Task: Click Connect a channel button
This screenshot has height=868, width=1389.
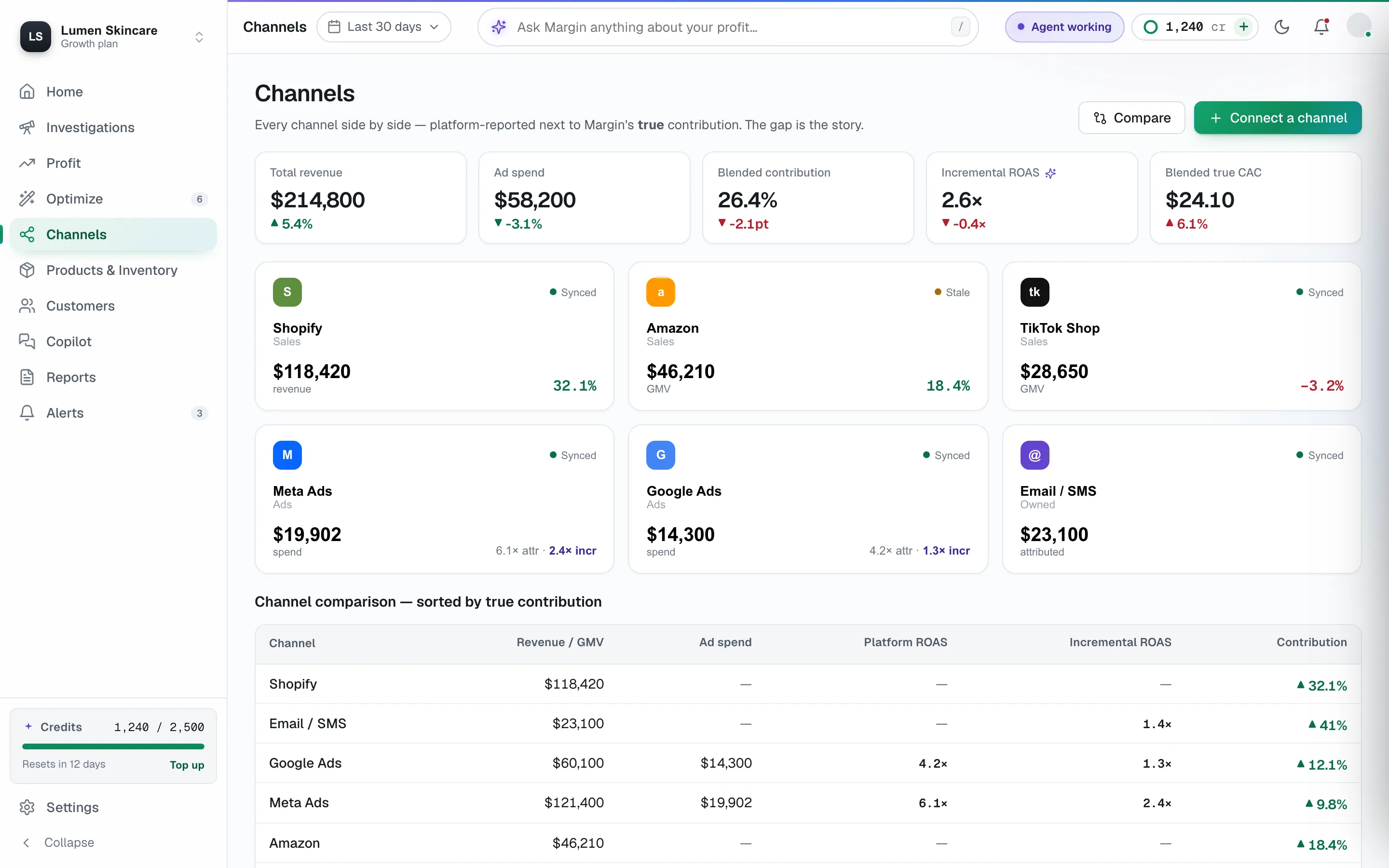Action: tap(1278, 118)
